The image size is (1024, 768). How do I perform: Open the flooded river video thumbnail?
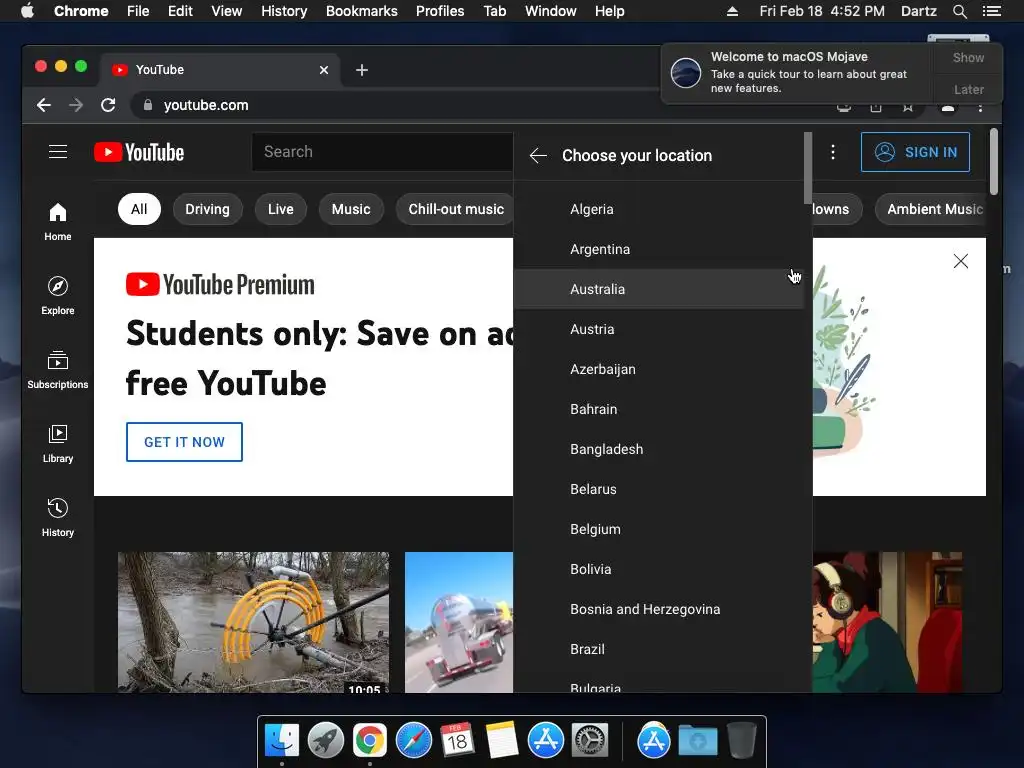coord(253,622)
